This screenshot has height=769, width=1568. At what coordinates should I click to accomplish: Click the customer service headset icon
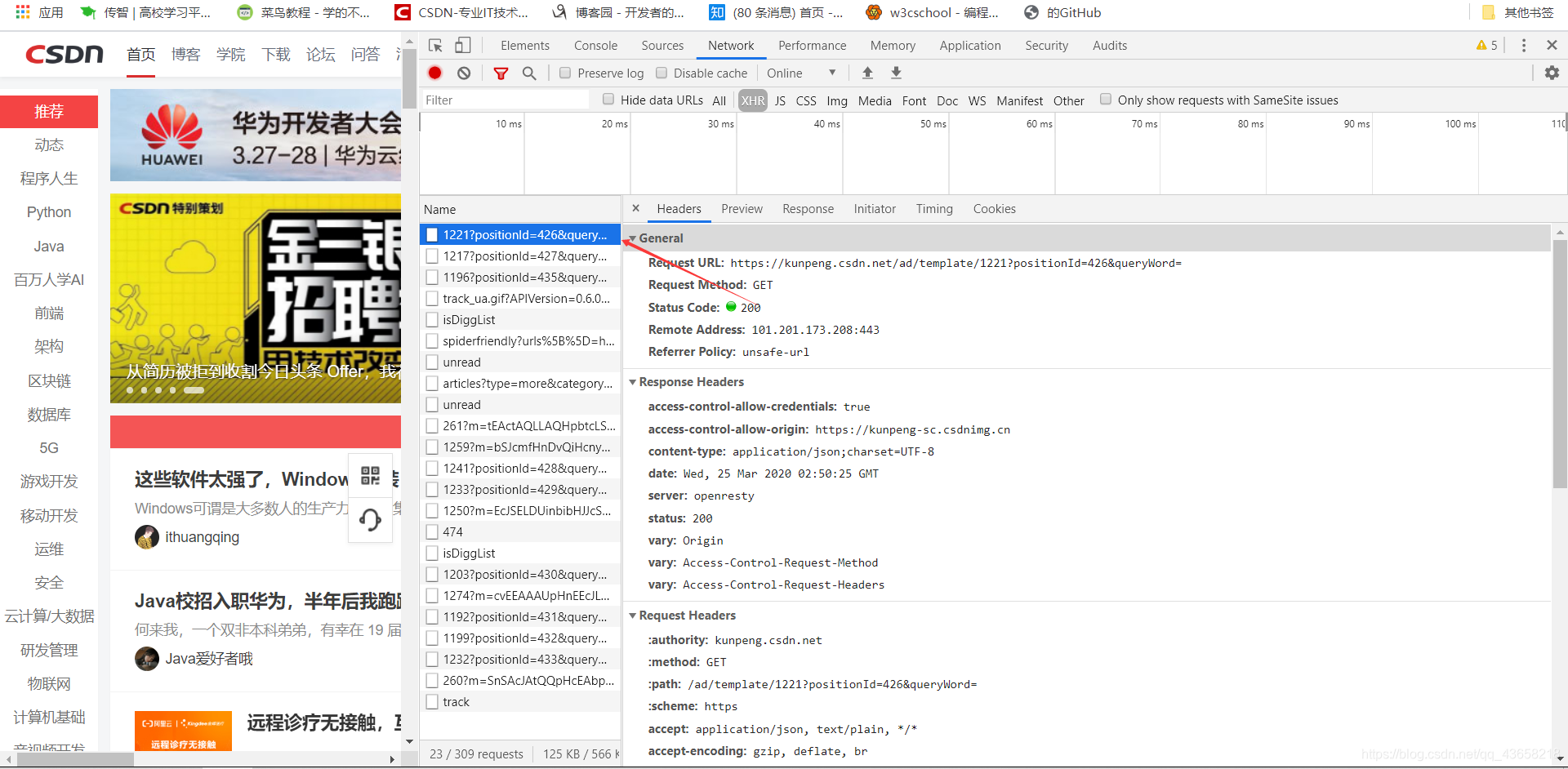pyautogui.click(x=370, y=519)
